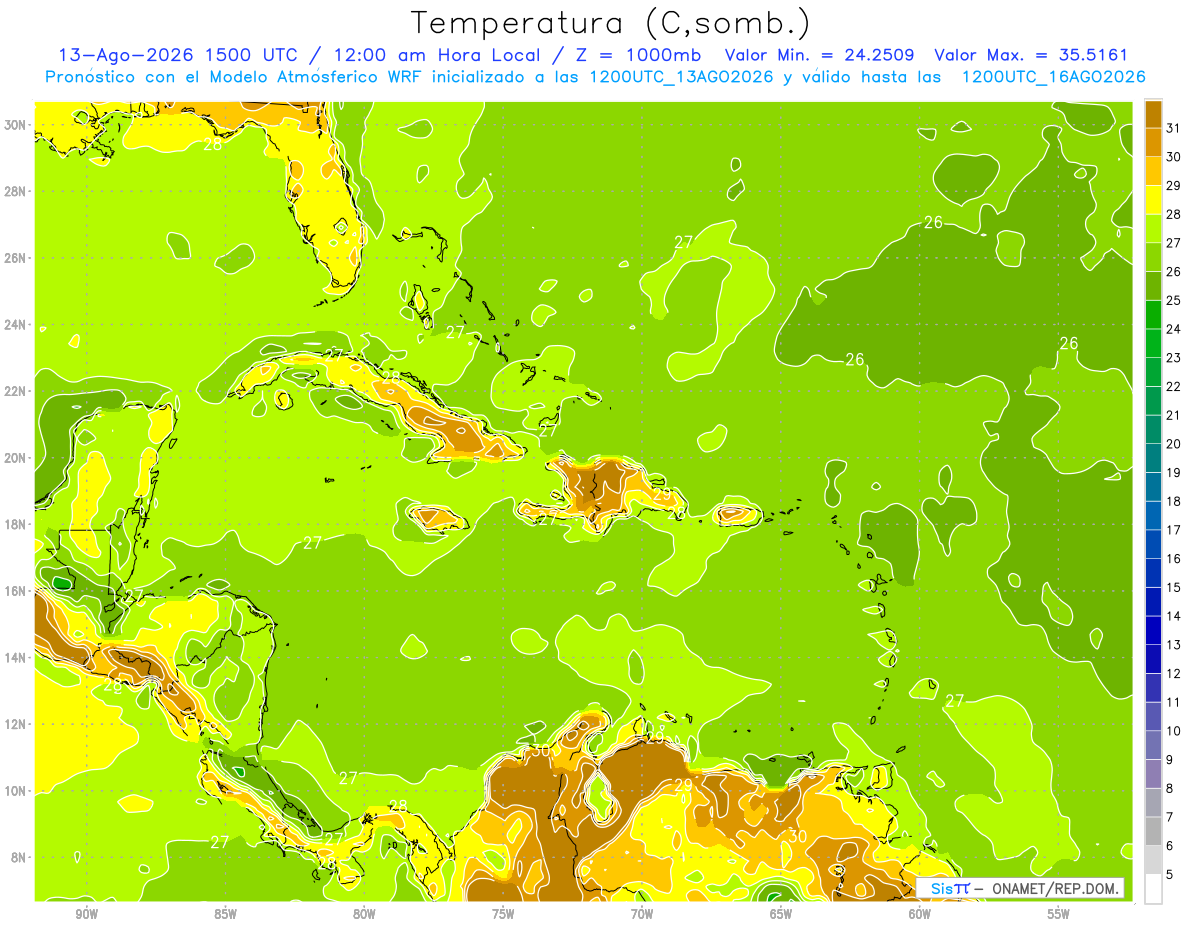This screenshot has height=927, width=1200.
Task: Click legend value 28
Action: tap(1174, 214)
